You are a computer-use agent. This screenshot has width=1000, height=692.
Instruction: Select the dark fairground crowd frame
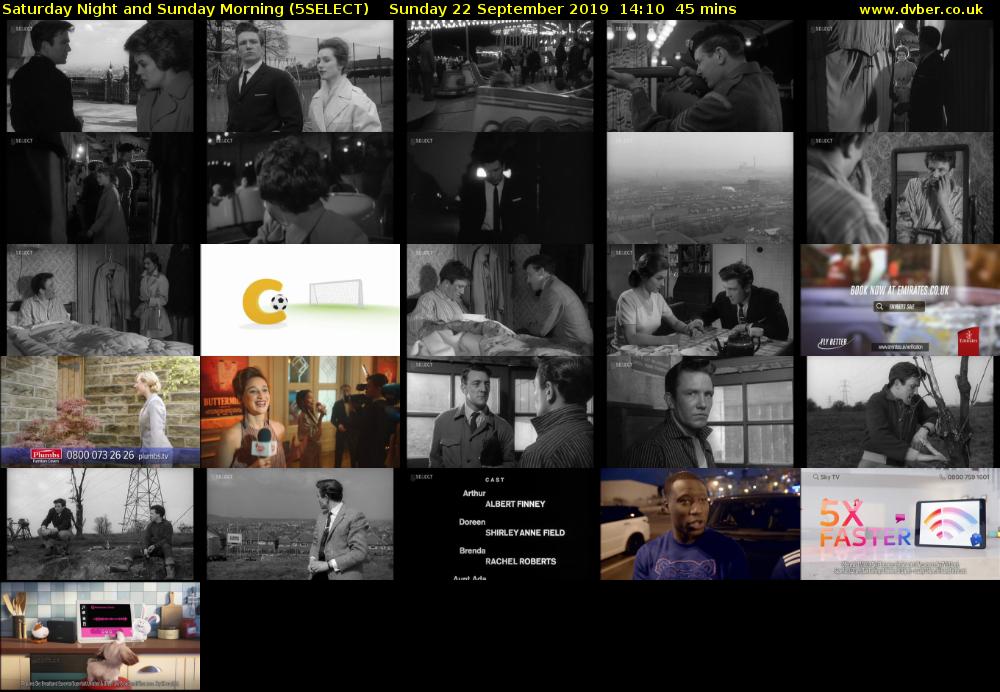(100, 188)
